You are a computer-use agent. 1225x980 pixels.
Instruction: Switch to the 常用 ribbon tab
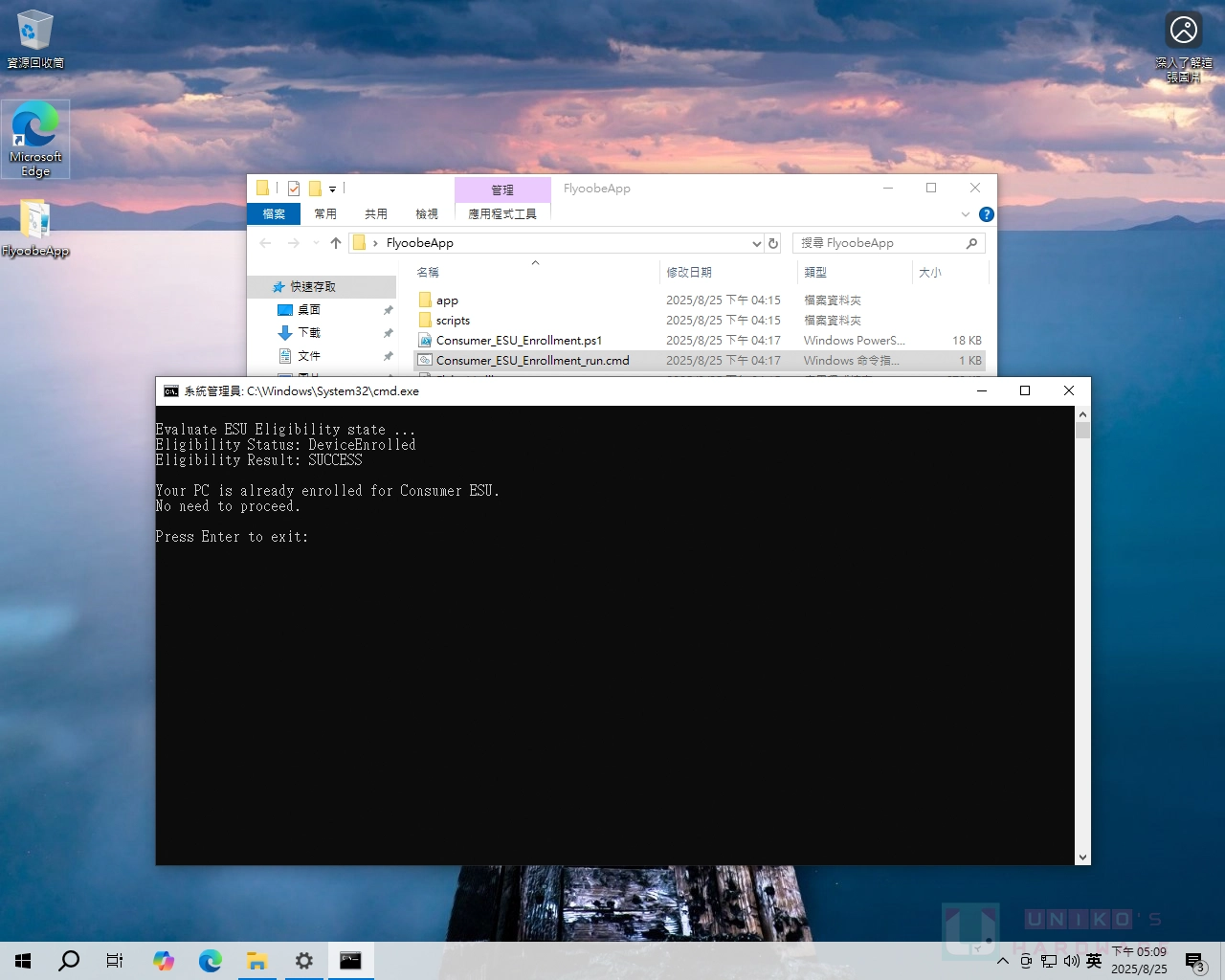[325, 214]
